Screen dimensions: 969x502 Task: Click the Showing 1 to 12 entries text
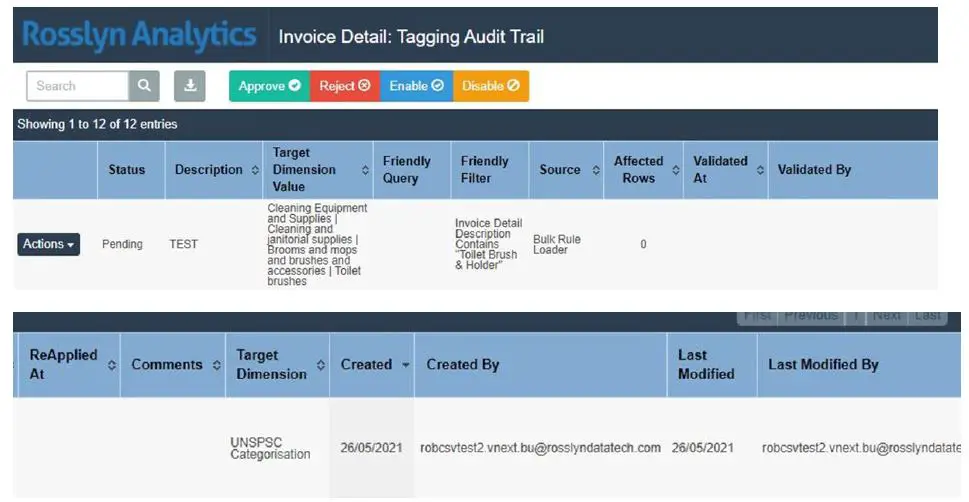97,124
